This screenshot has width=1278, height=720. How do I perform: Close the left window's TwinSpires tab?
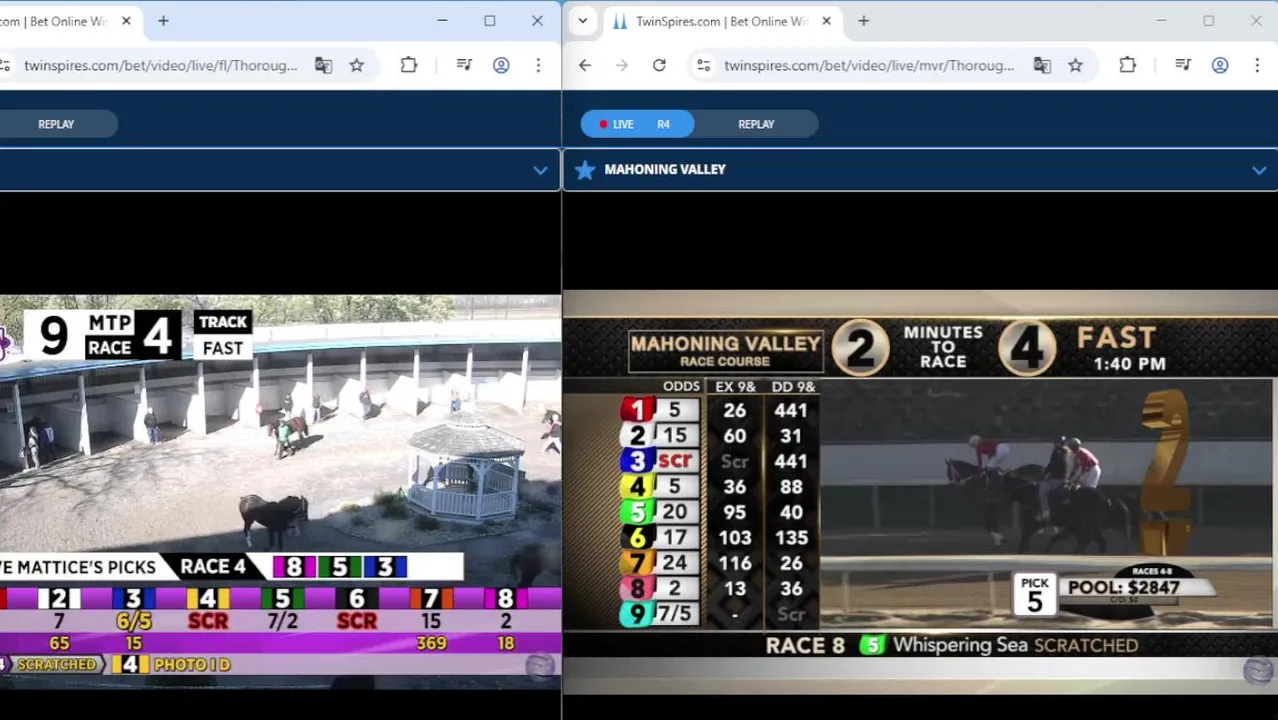tap(126, 21)
